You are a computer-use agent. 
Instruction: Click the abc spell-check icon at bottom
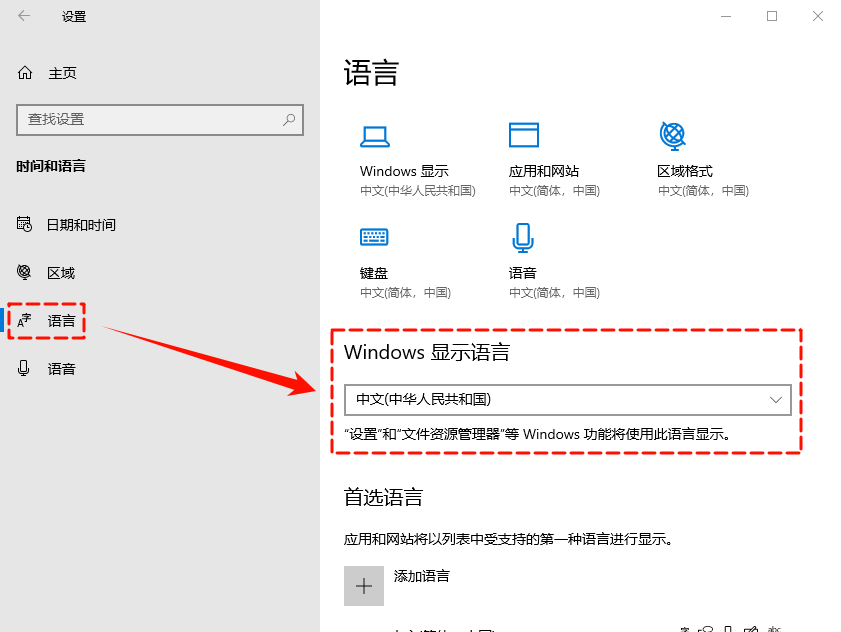click(x=774, y=628)
